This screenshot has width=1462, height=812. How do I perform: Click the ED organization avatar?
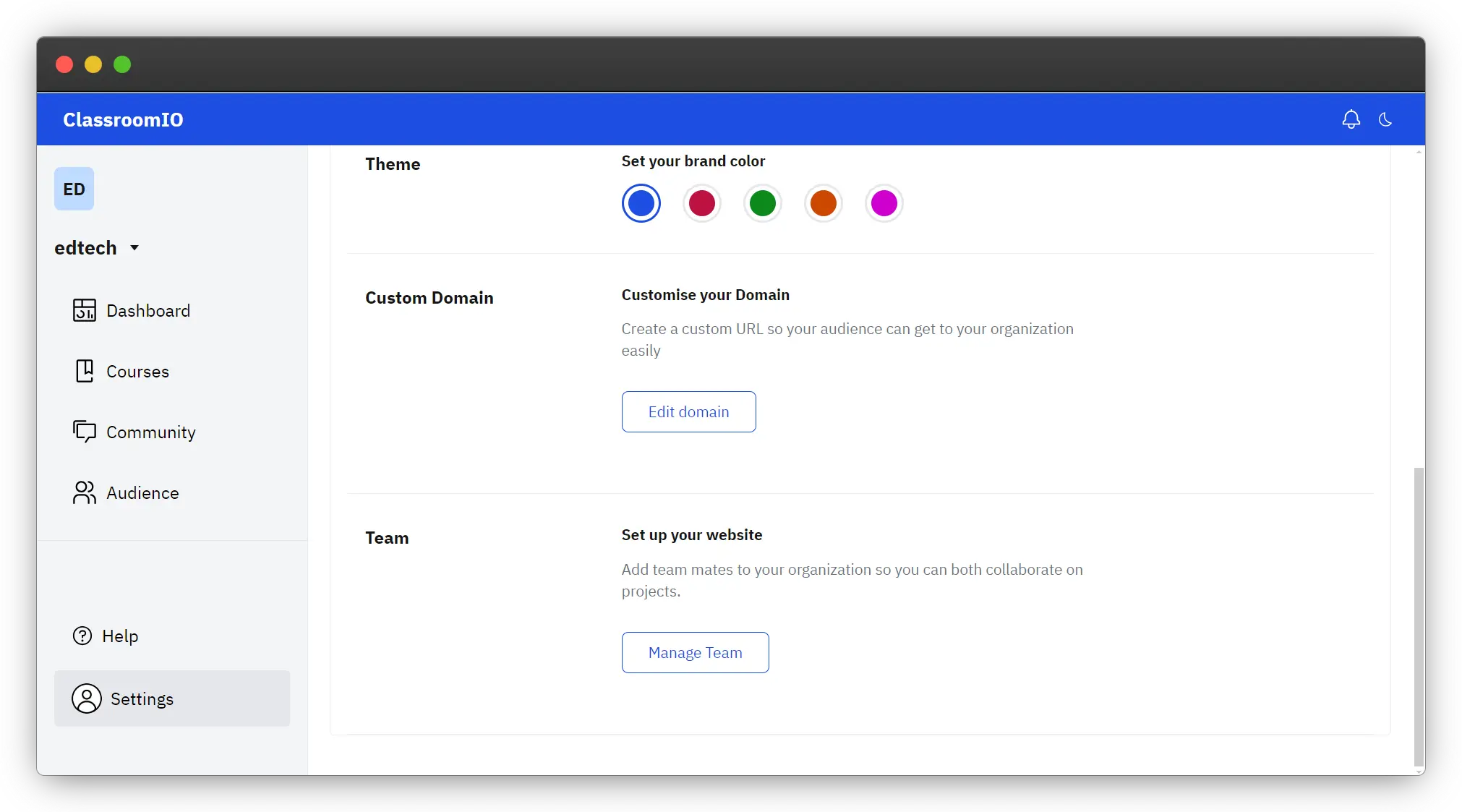coord(74,189)
